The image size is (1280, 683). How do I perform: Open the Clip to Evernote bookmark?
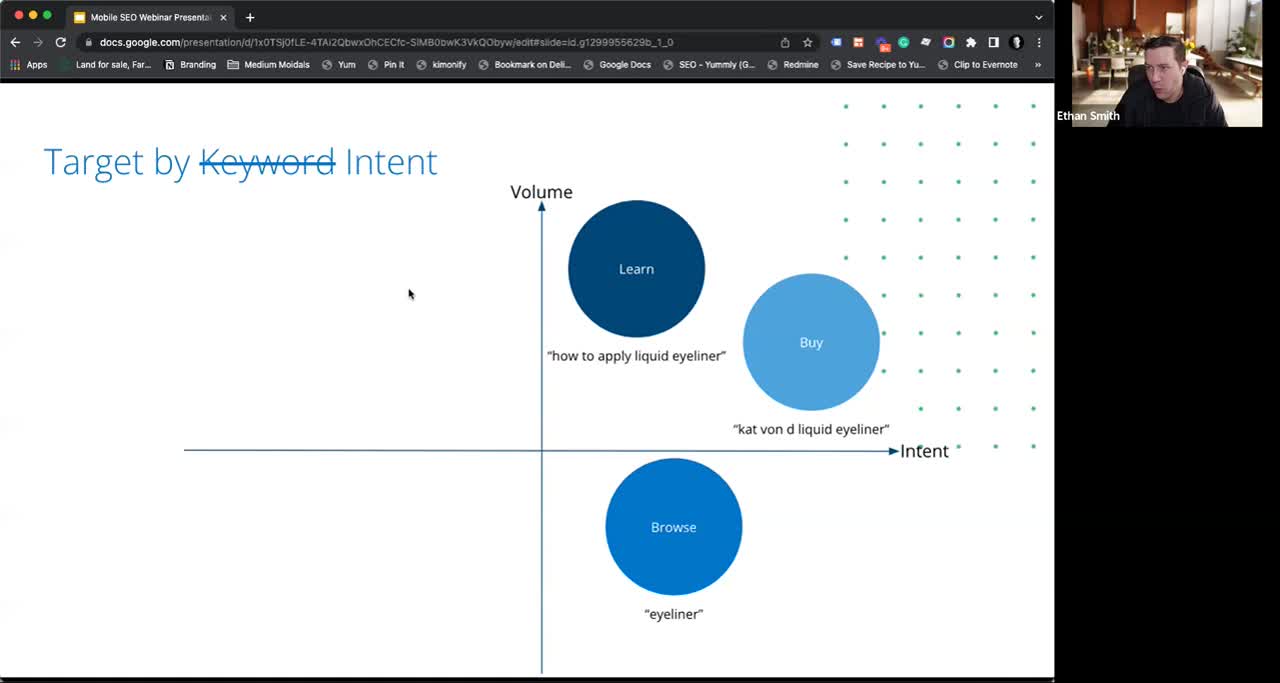(x=977, y=65)
